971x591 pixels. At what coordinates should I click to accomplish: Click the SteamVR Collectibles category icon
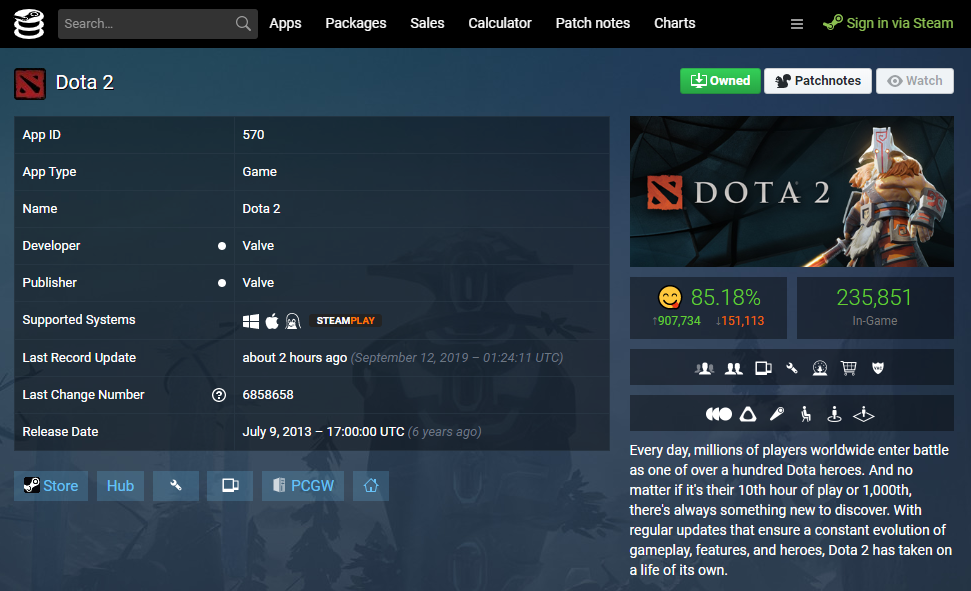click(820, 368)
